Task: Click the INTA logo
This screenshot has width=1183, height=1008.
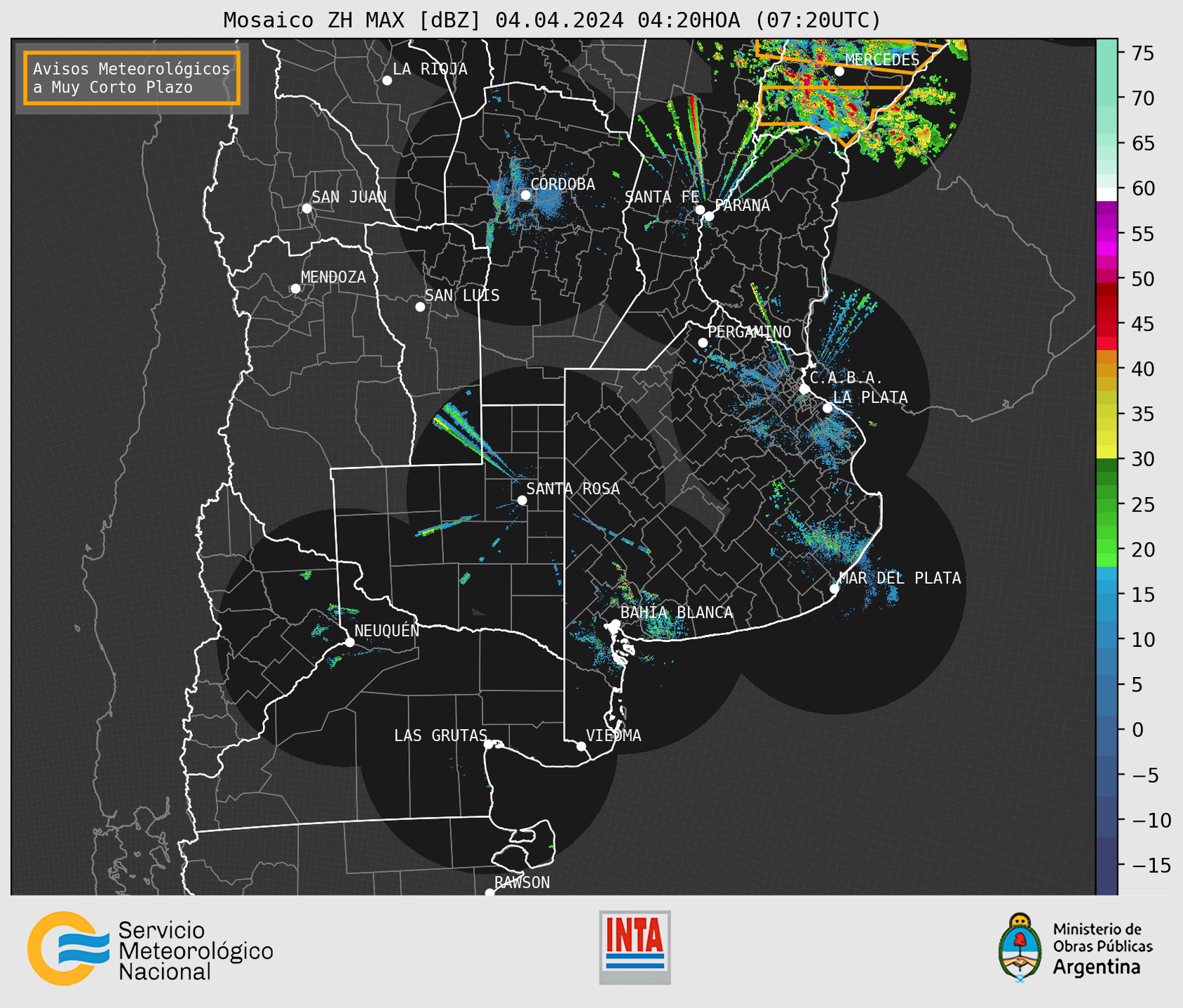Action: pos(635,947)
